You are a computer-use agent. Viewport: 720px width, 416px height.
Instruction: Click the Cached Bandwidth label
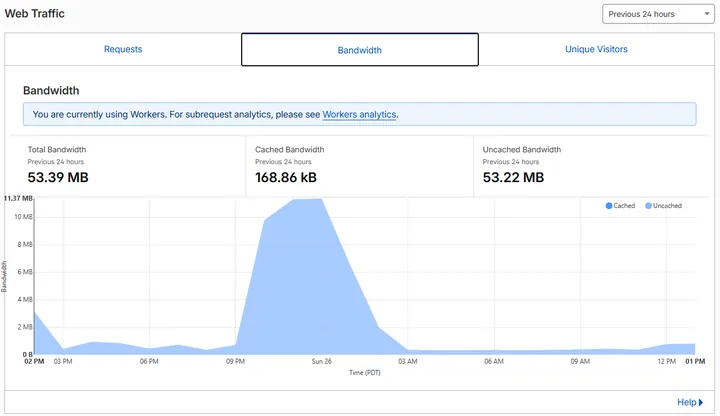289,149
